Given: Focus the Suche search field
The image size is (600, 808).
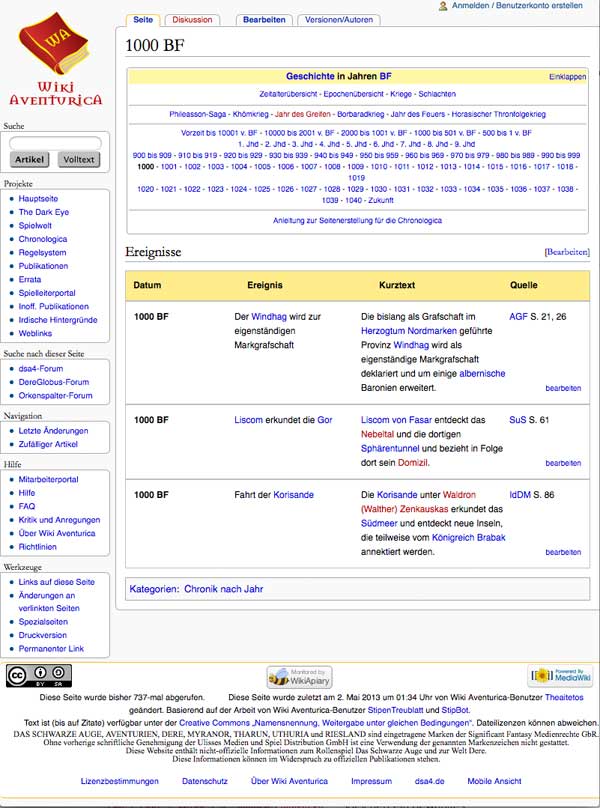Looking at the screenshot, I should click(x=55, y=143).
